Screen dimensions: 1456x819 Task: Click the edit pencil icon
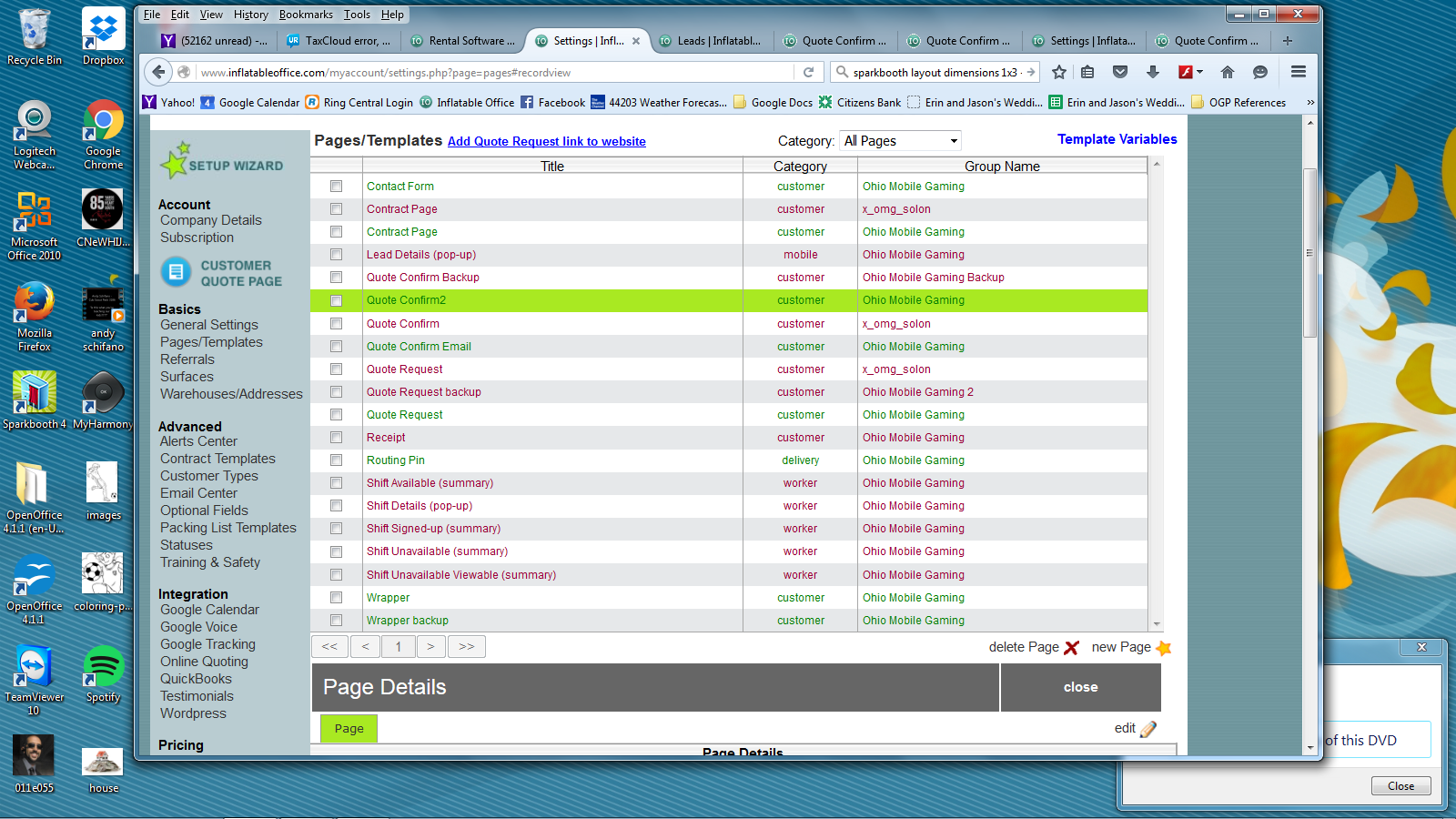tap(1148, 729)
